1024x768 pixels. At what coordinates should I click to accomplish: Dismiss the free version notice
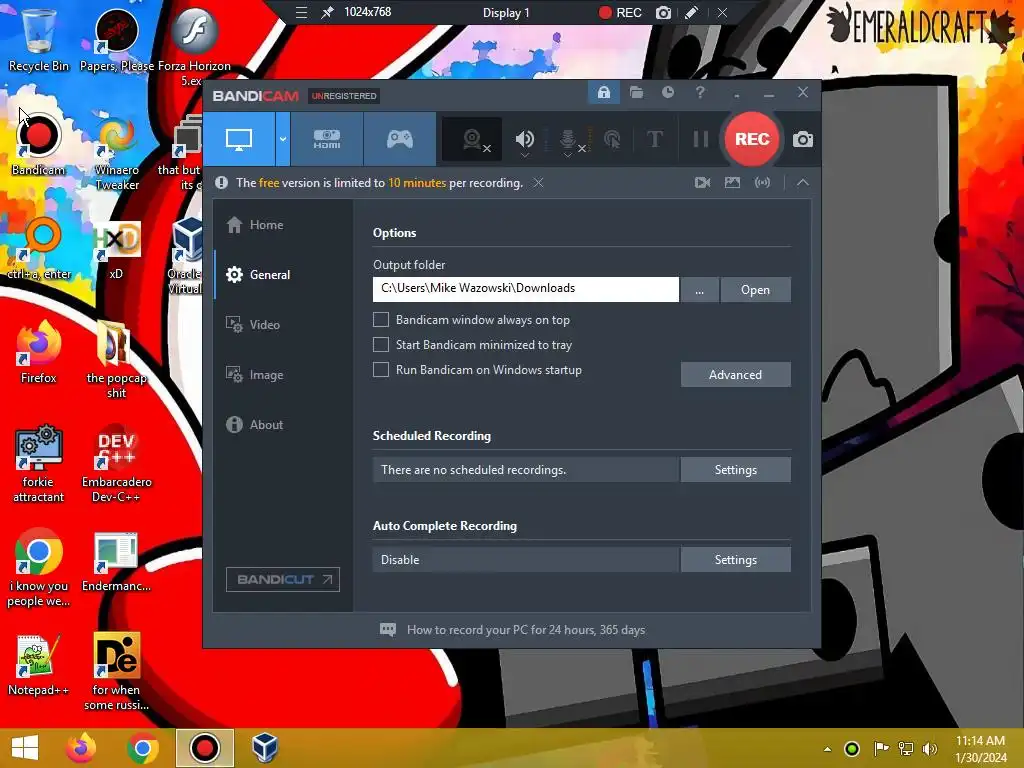point(538,183)
